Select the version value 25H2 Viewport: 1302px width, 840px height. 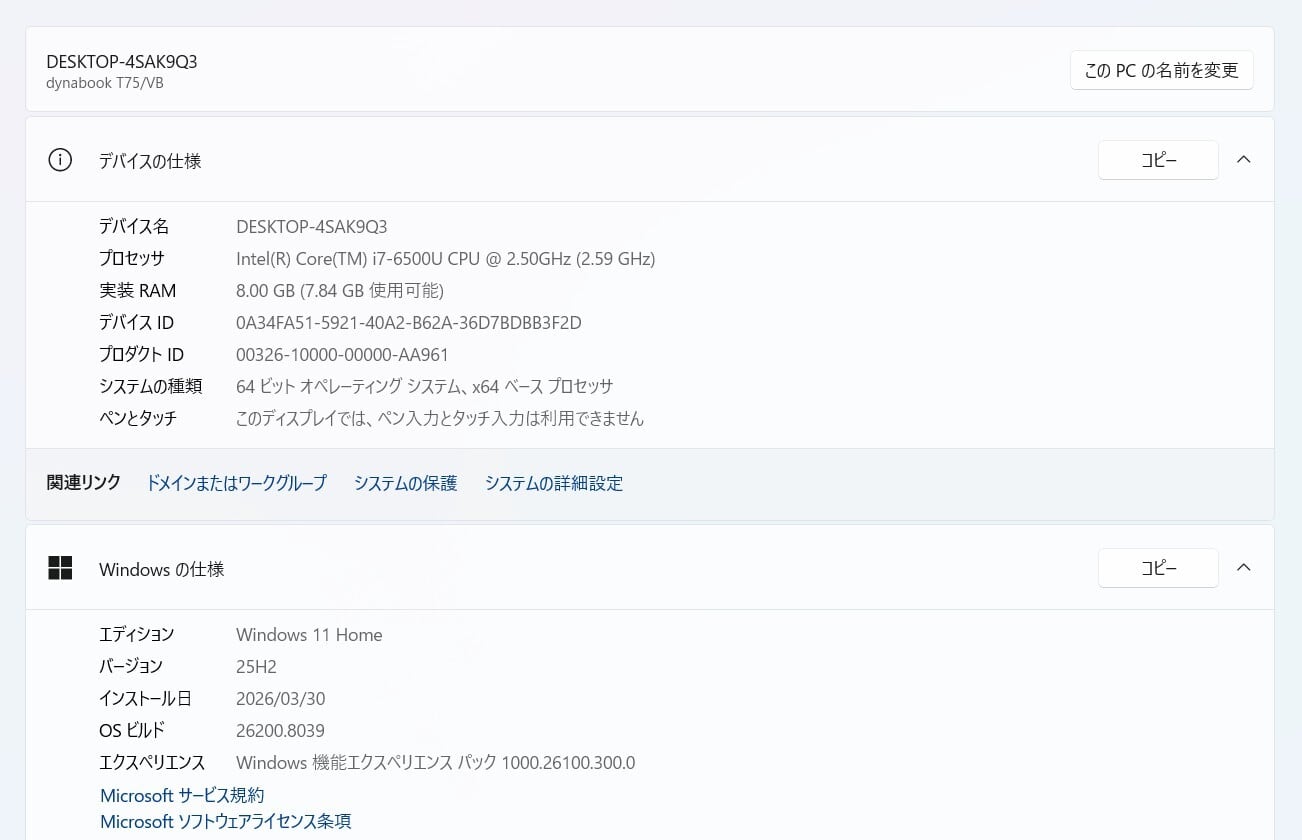coord(256,666)
